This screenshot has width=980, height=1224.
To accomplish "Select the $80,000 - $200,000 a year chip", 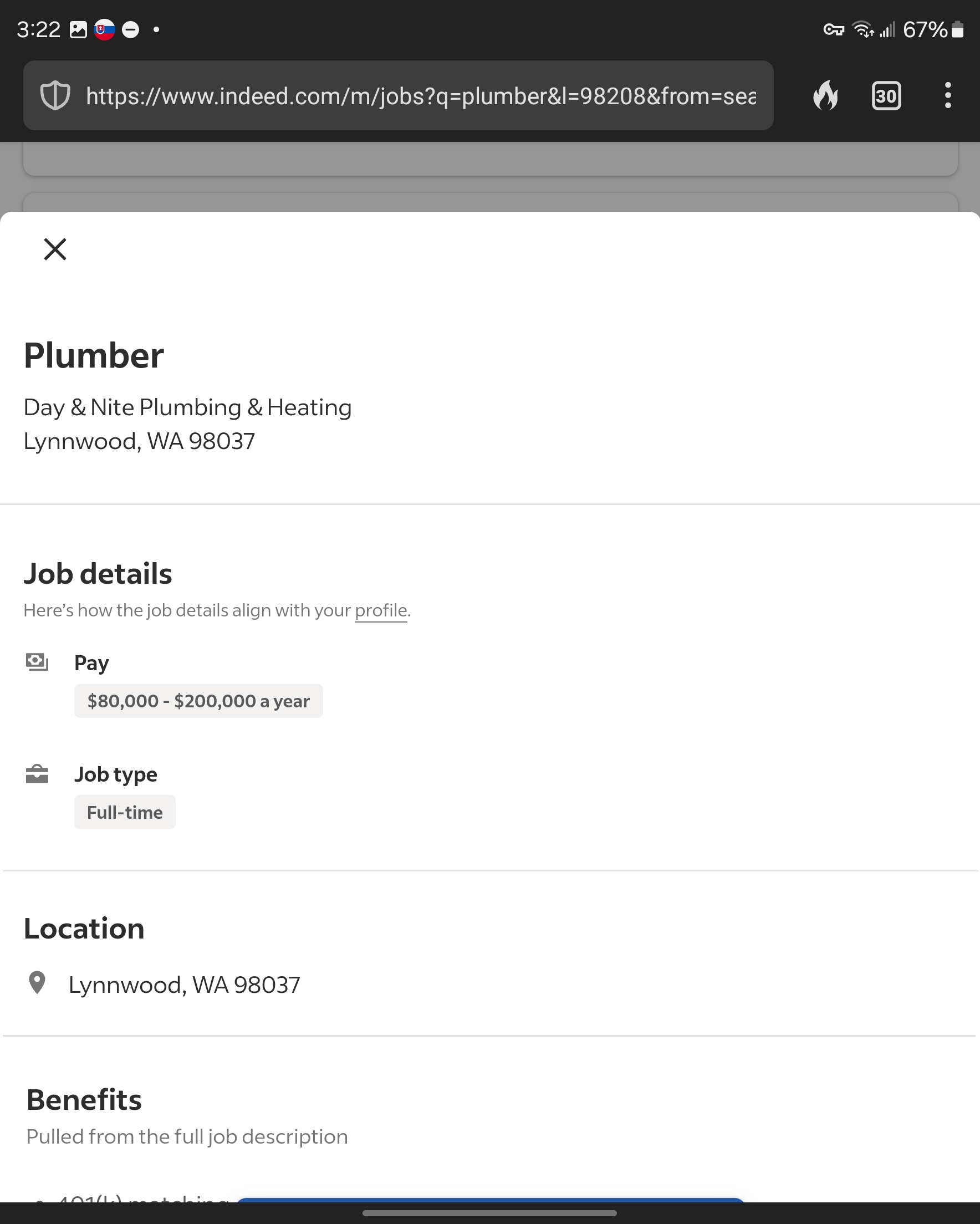I will click(x=198, y=701).
